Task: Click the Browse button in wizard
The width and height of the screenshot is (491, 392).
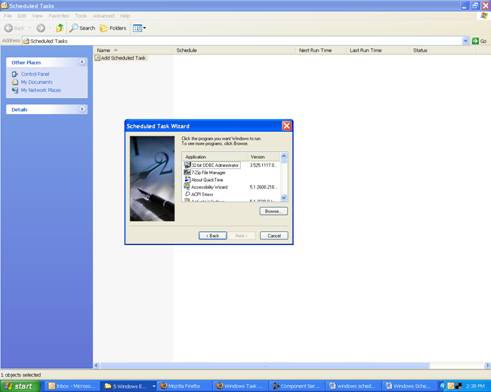Action: click(x=273, y=211)
